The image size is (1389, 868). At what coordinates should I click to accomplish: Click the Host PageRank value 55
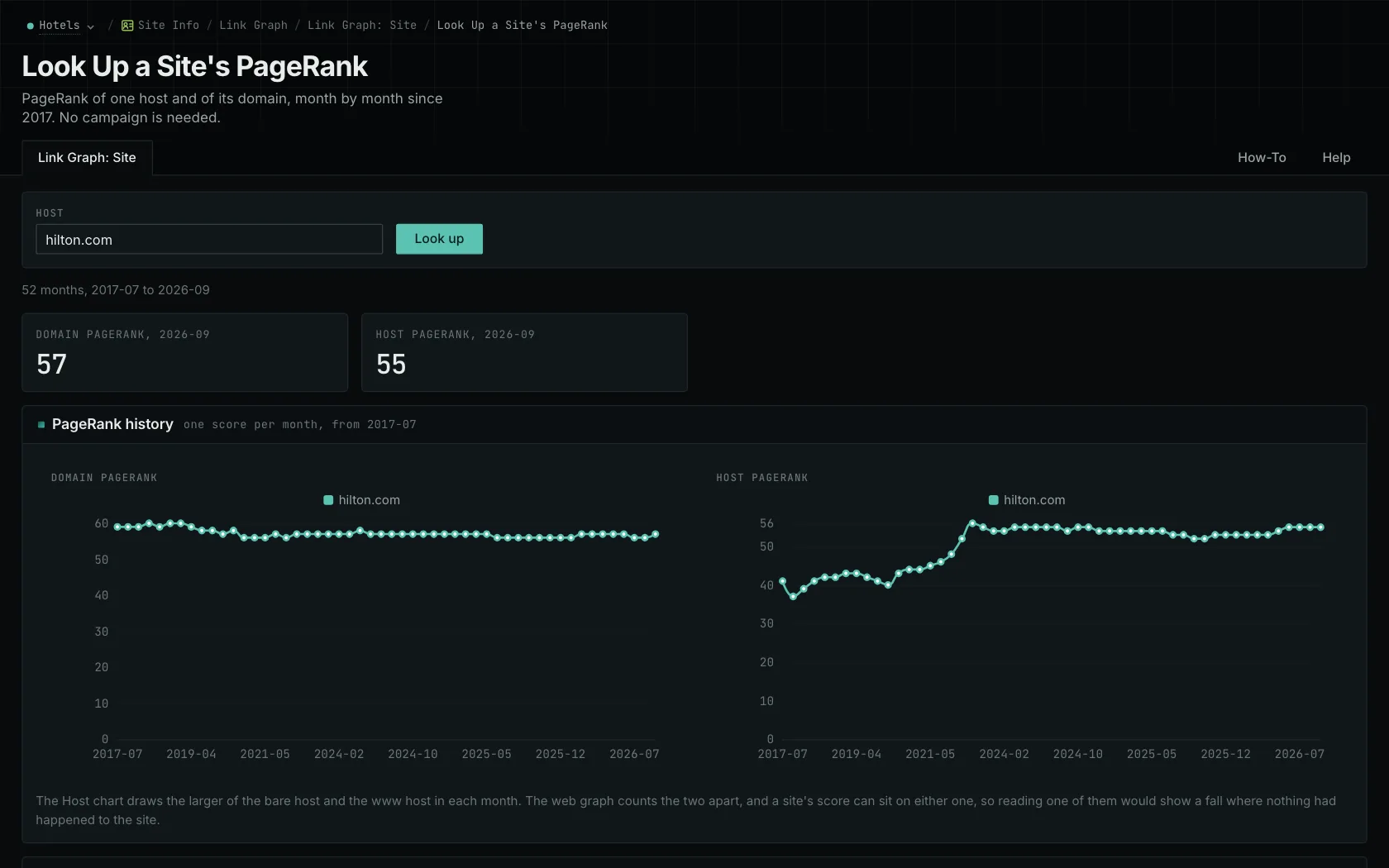391,365
